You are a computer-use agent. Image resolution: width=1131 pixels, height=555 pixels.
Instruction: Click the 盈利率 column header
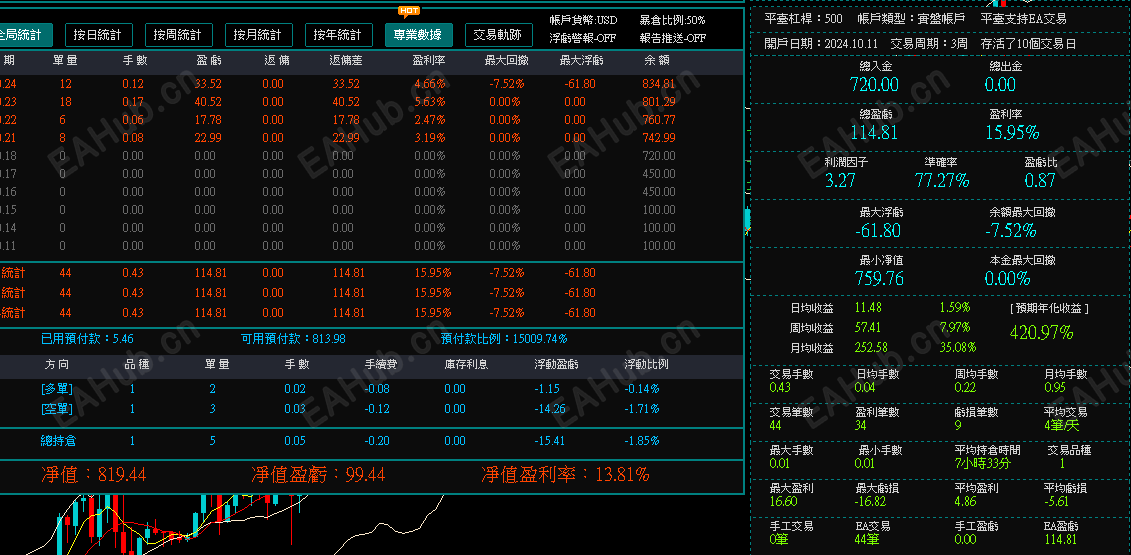click(x=428, y=61)
